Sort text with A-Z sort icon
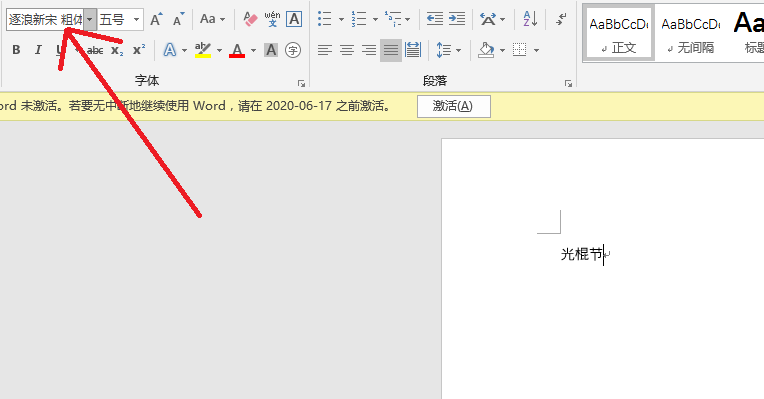Screen dimensions: 764x399 530,19
